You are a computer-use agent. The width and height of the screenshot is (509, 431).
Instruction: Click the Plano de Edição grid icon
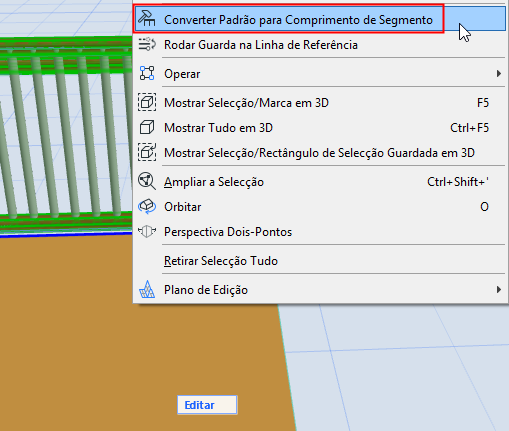click(147, 289)
